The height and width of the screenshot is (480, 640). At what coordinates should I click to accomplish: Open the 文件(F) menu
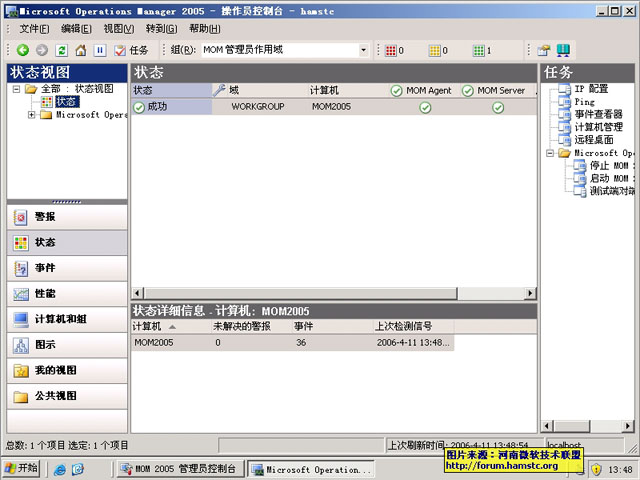point(34,29)
